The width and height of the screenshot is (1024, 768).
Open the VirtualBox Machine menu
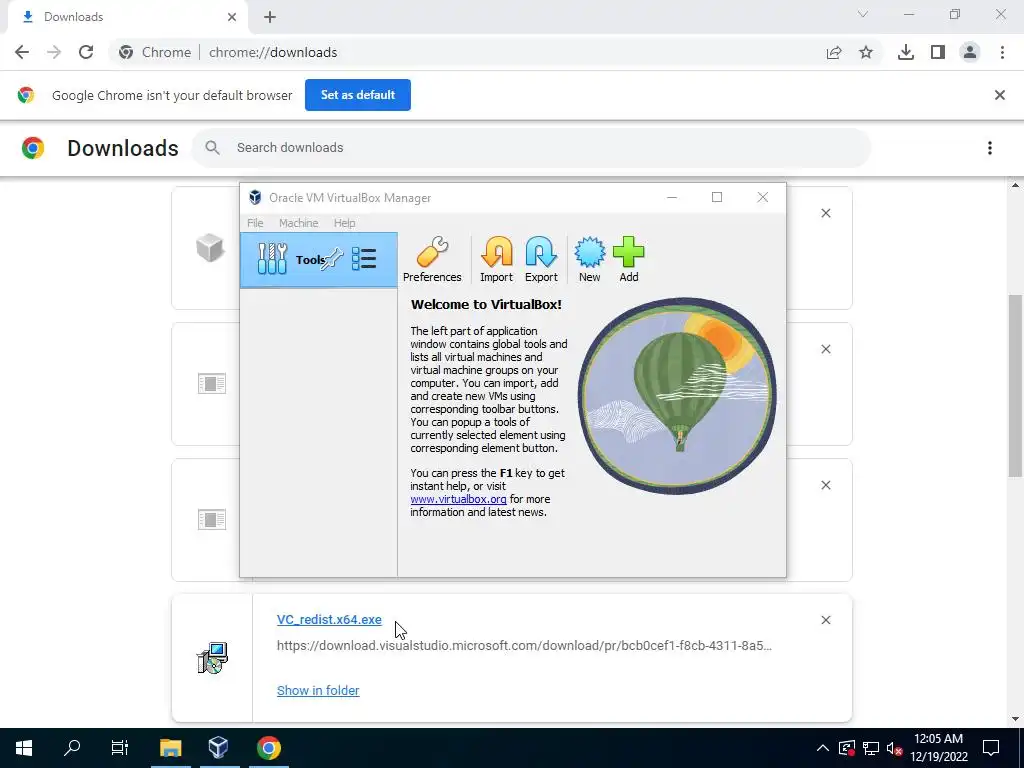click(x=298, y=223)
